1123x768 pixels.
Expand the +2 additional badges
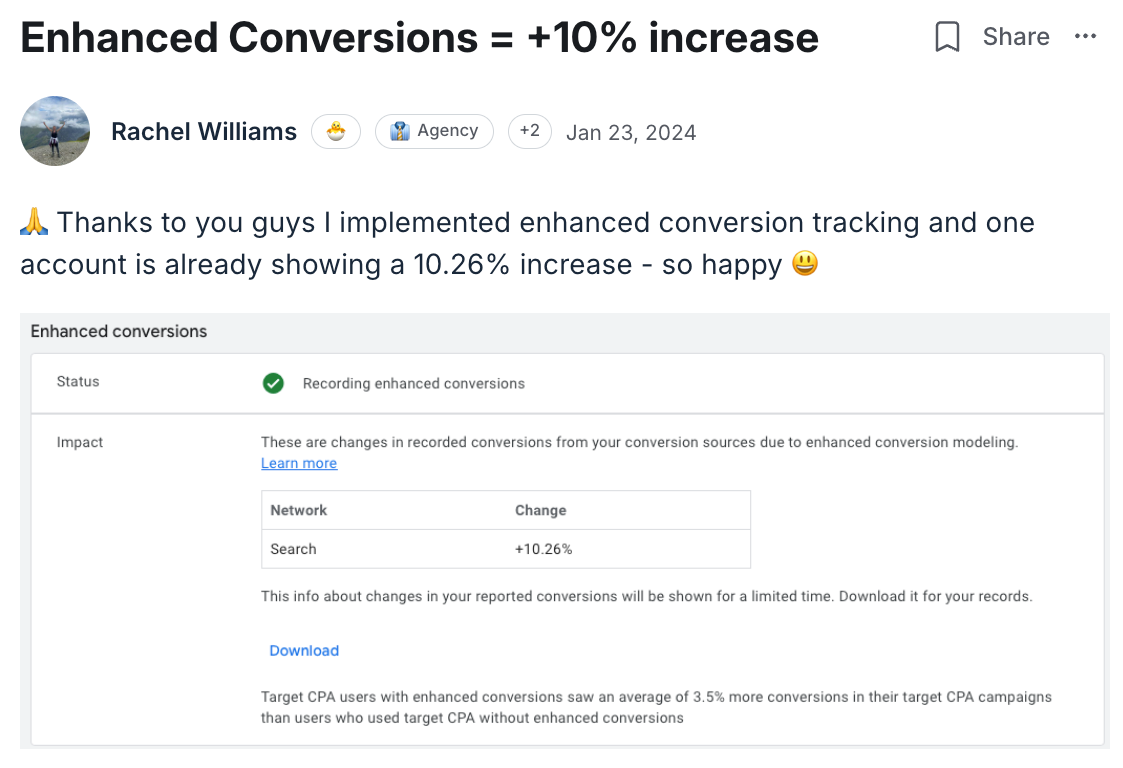coord(529,131)
